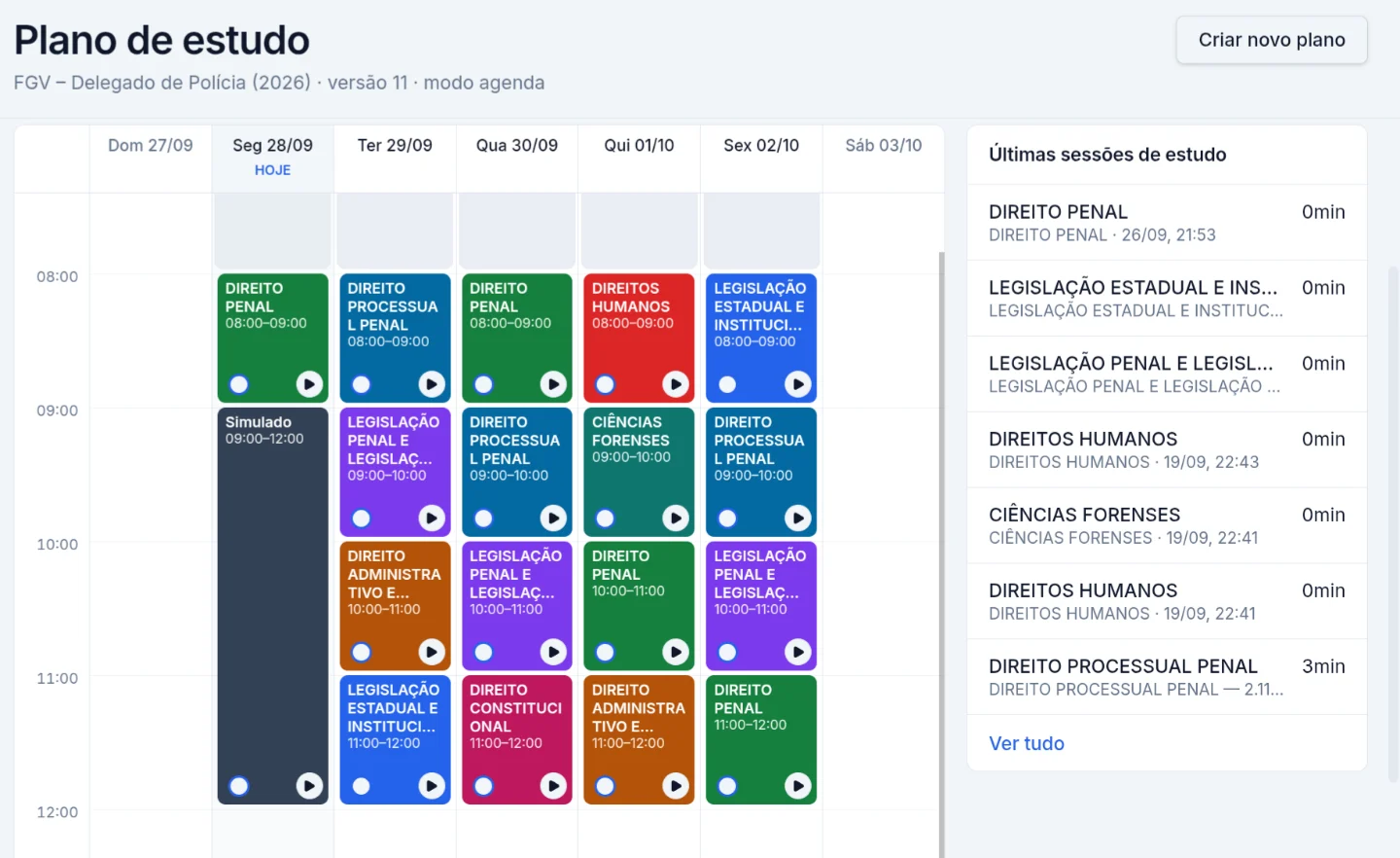1400x858 pixels.
Task: Open the Ver tudo link
Action: [1027, 743]
